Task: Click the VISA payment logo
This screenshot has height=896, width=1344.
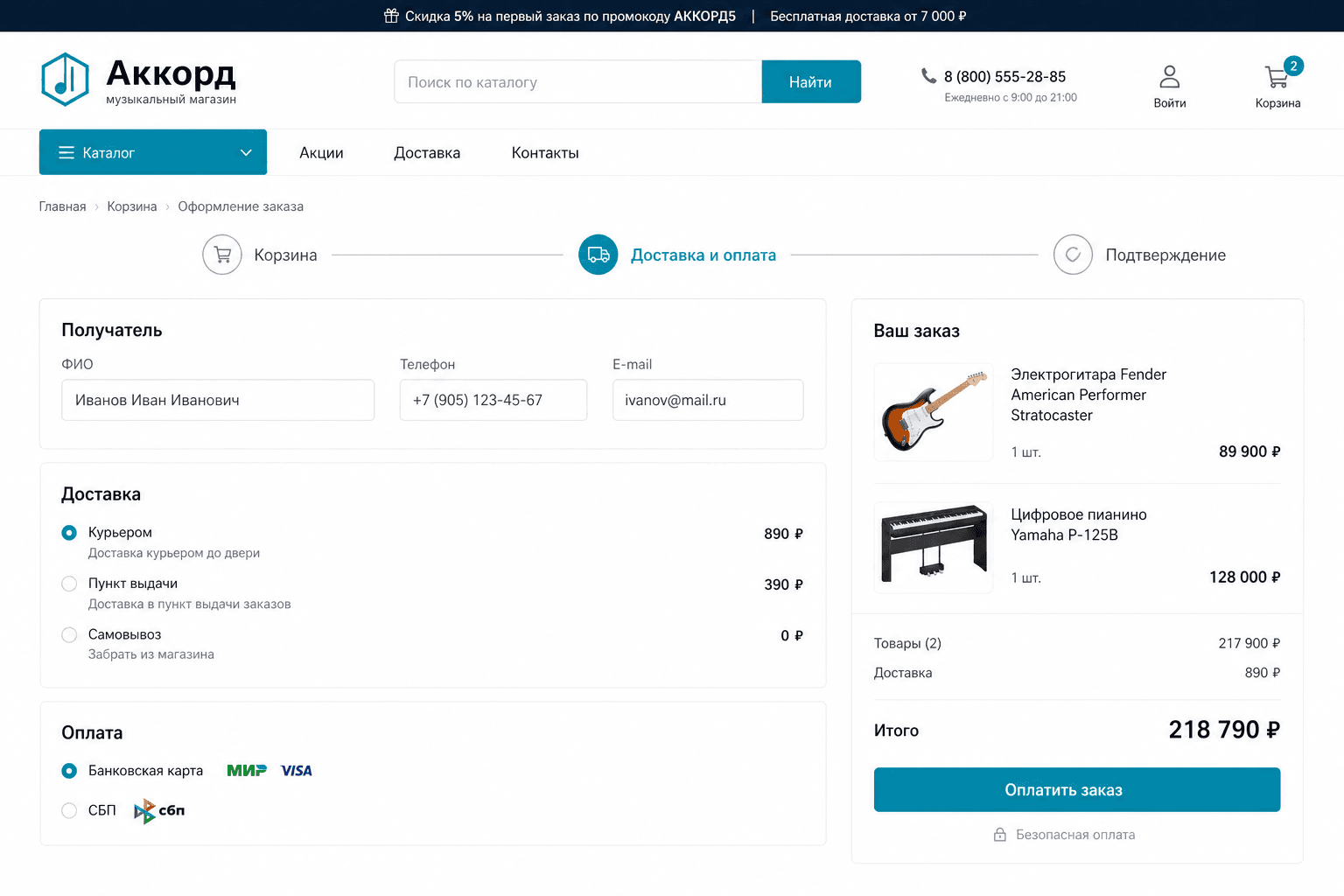Action: point(297,771)
